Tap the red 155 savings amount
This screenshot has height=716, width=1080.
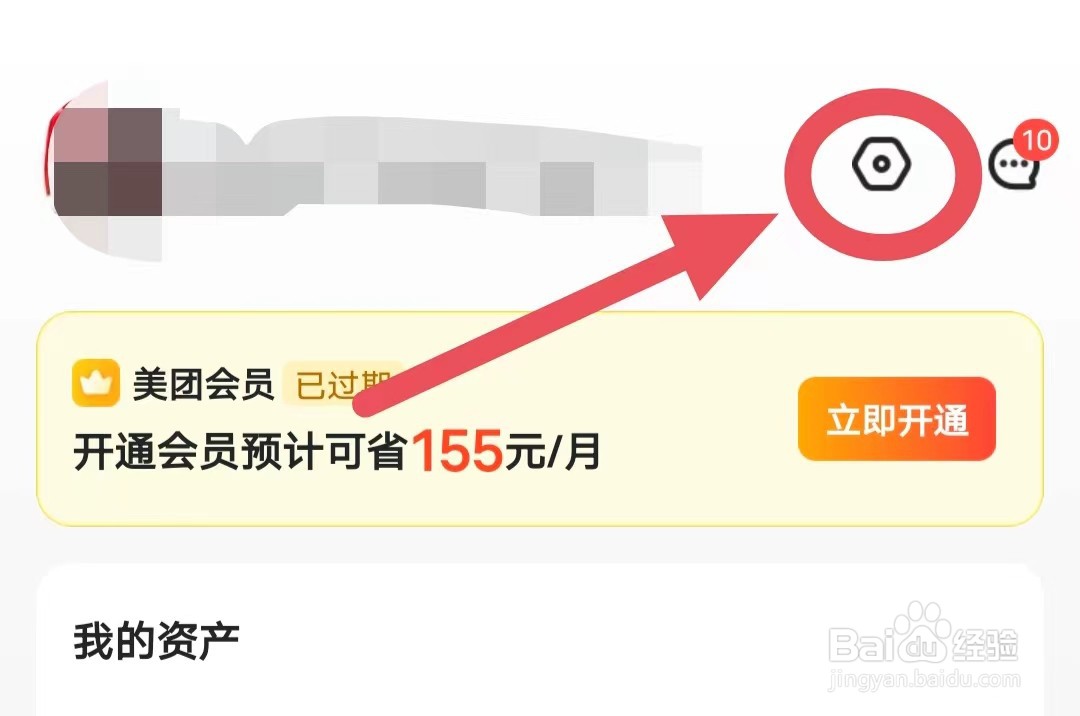tap(457, 451)
